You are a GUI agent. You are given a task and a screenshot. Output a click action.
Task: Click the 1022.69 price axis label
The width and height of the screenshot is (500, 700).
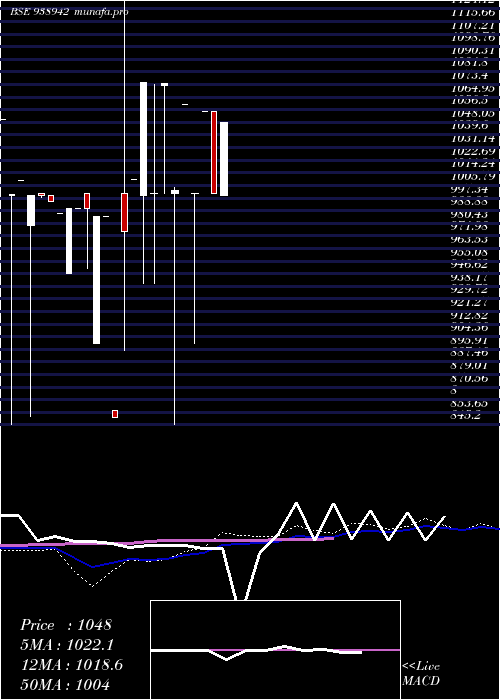click(x=473, y=151)
